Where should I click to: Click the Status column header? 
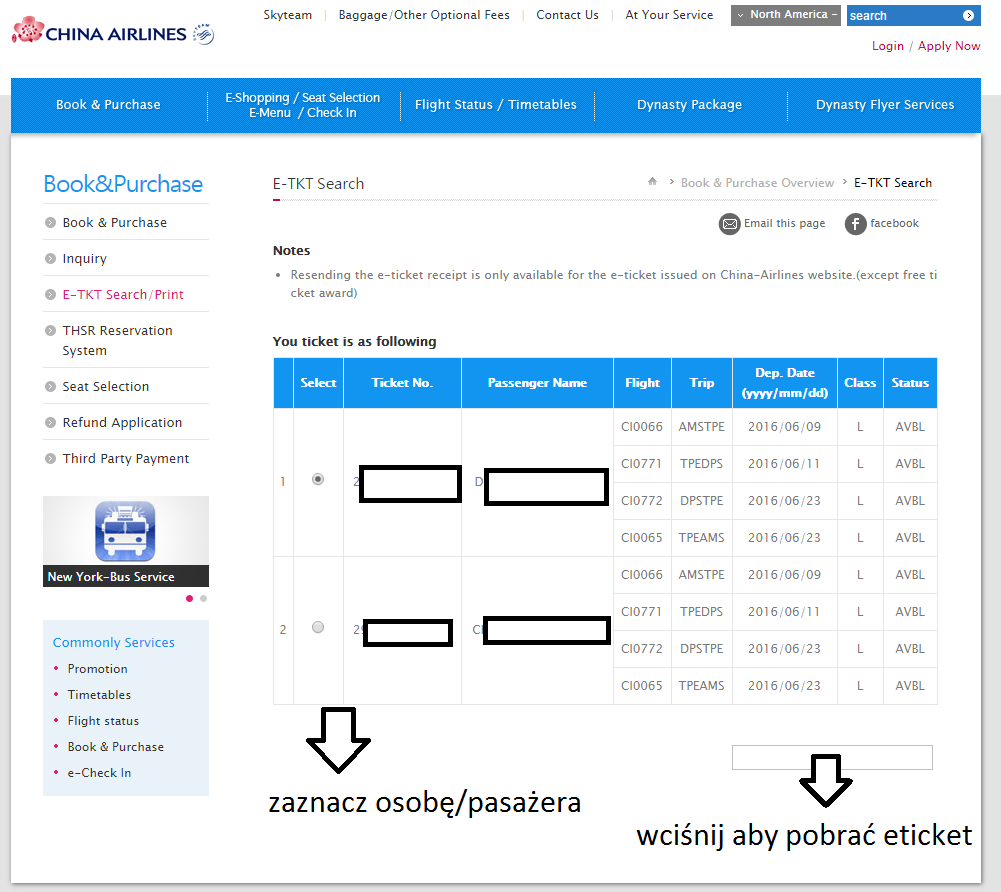click(x=910, y=382)
